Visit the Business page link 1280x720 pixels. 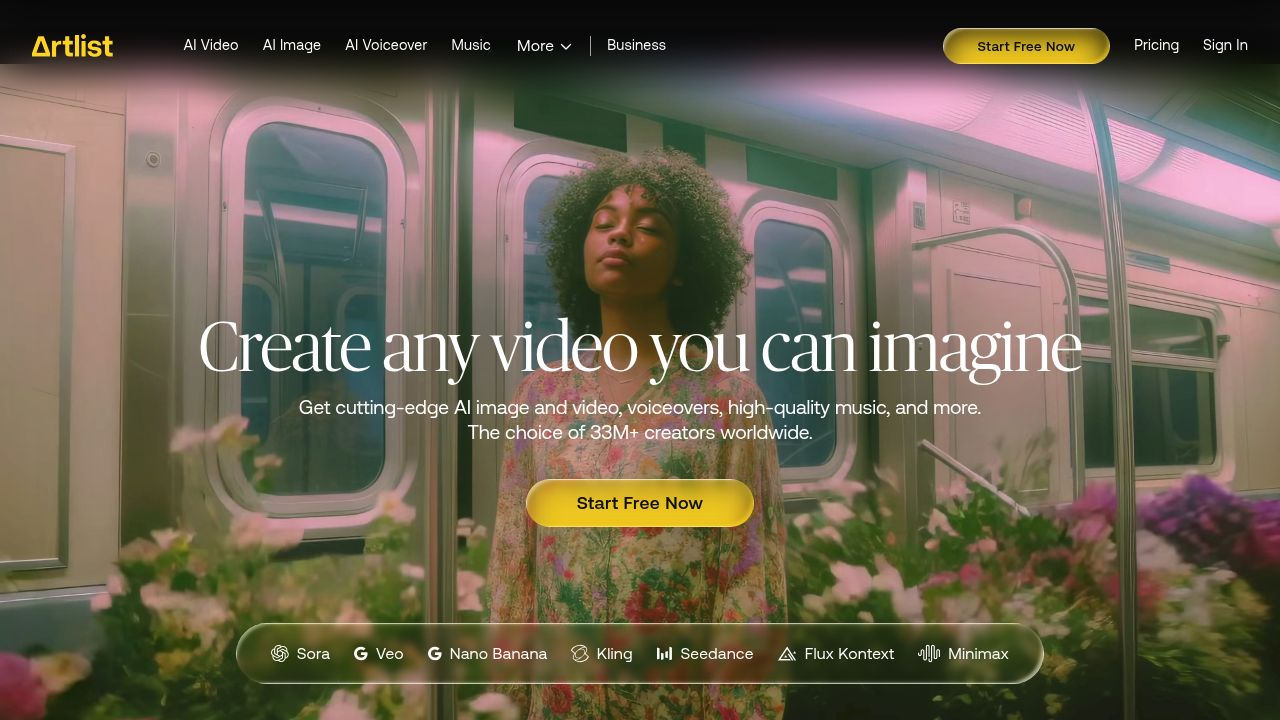[x=636, y=45]
